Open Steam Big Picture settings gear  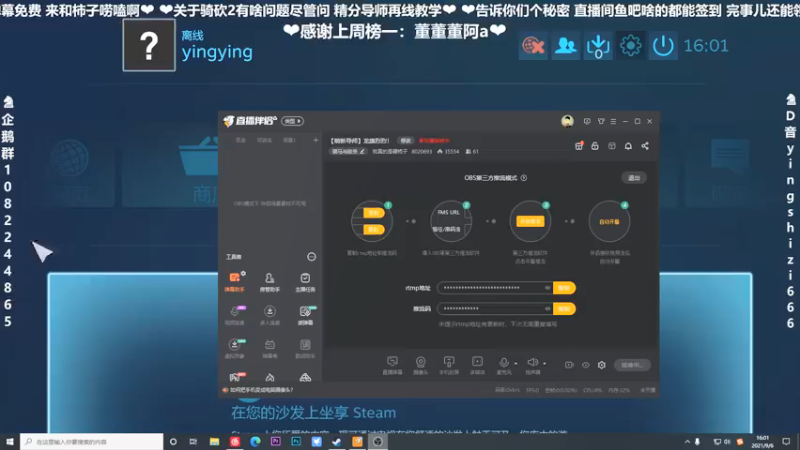click(631, 46)
